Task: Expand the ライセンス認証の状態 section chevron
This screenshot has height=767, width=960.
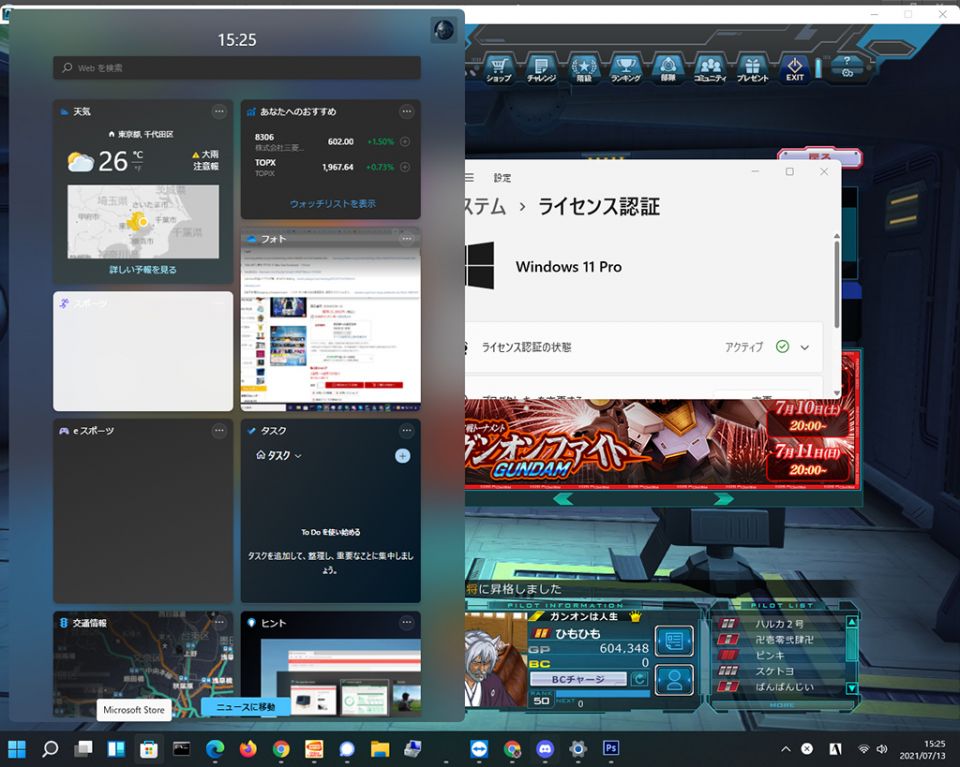Action: click(x=805, y=347)
